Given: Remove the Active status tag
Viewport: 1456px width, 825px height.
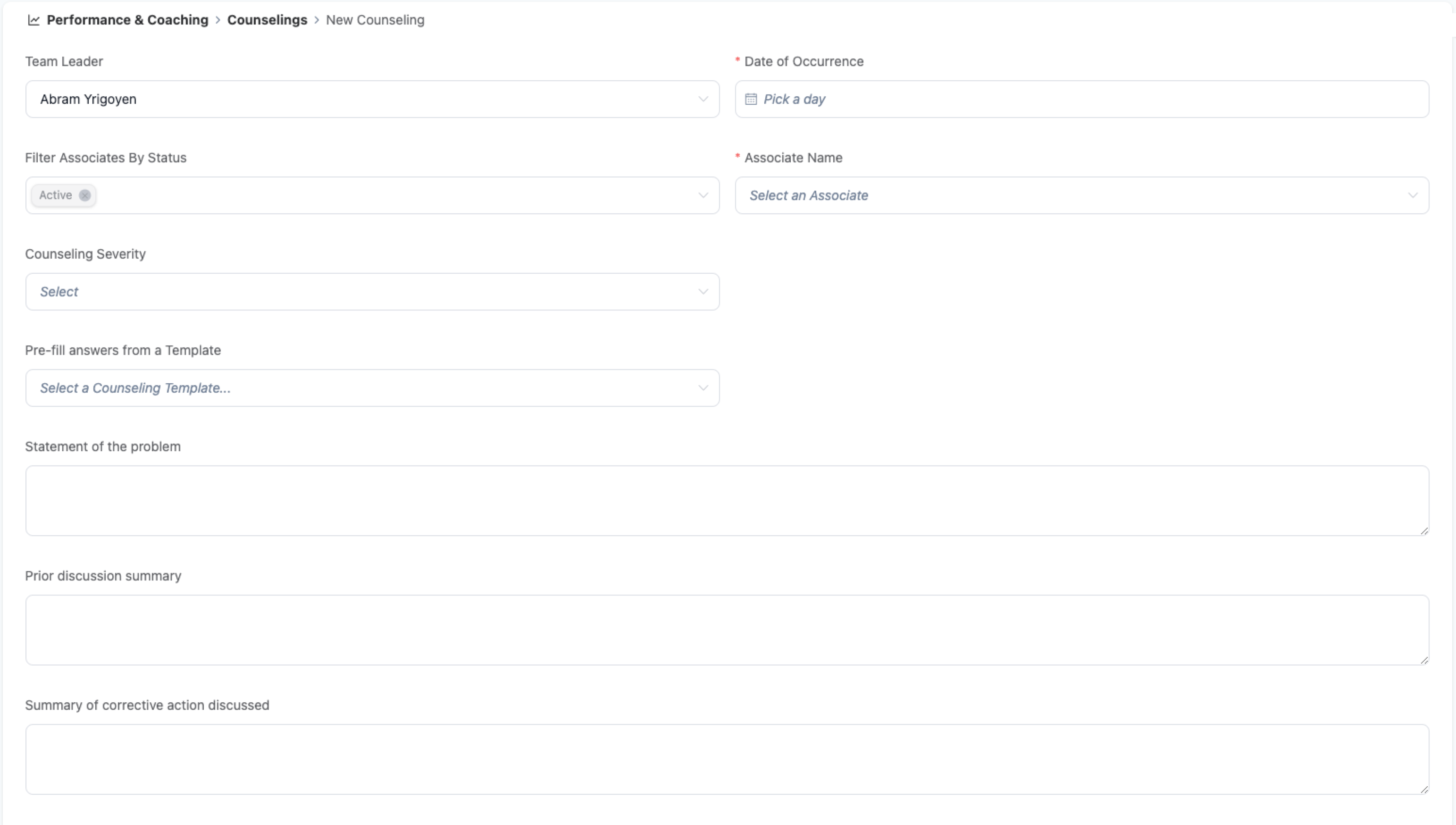Looking at the screenshot, I should tap(85, 195).
